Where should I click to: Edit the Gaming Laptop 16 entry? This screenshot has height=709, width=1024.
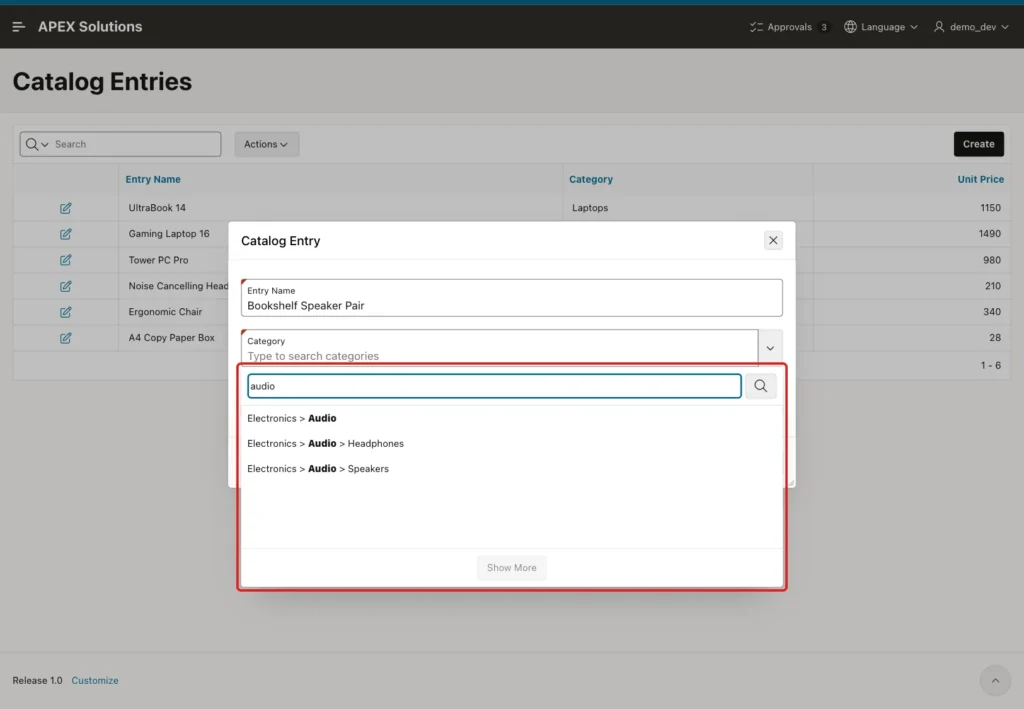(x=65, y=234)
